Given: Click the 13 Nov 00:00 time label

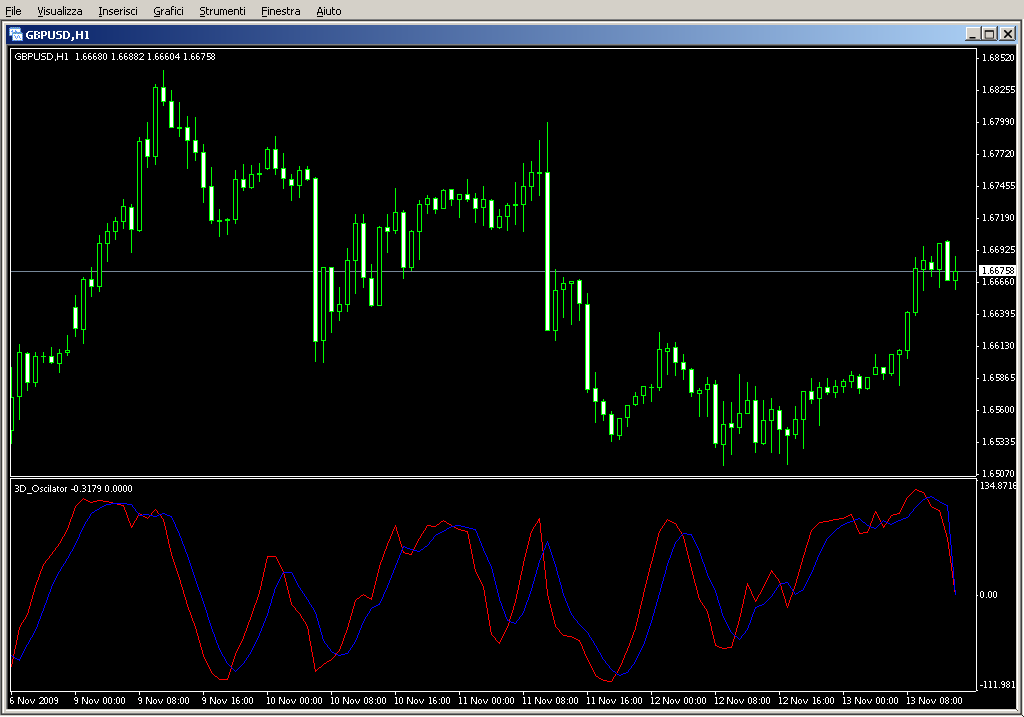Looking at the screenshot, I should pyautogui.click(x=870, y=700).
